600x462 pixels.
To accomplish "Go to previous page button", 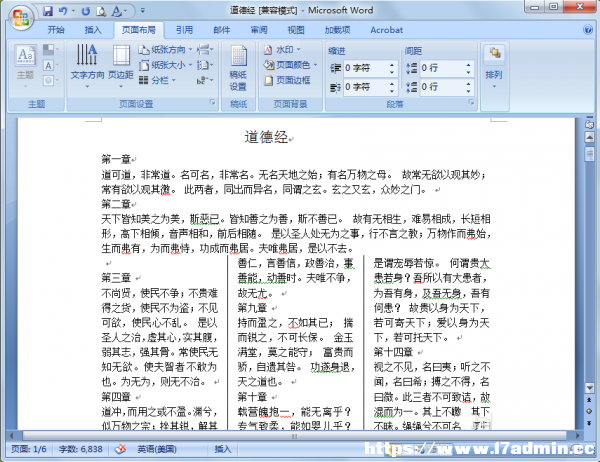I will point(590,400).
